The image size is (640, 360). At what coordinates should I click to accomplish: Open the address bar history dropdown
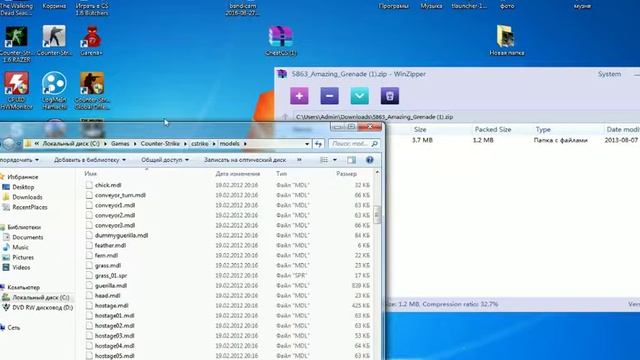pyautogui.click(x=307, y=144)
